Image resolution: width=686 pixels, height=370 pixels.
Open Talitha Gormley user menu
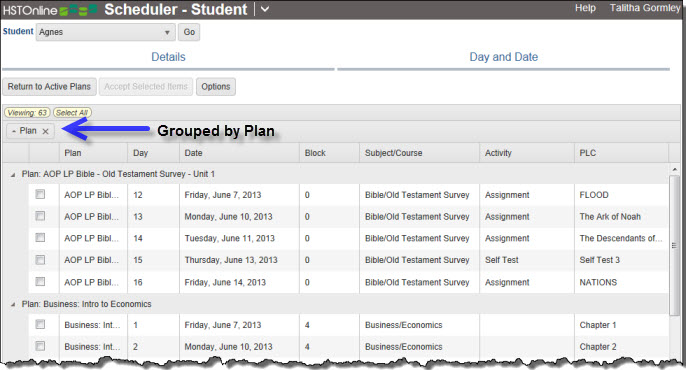coord(645,8)
